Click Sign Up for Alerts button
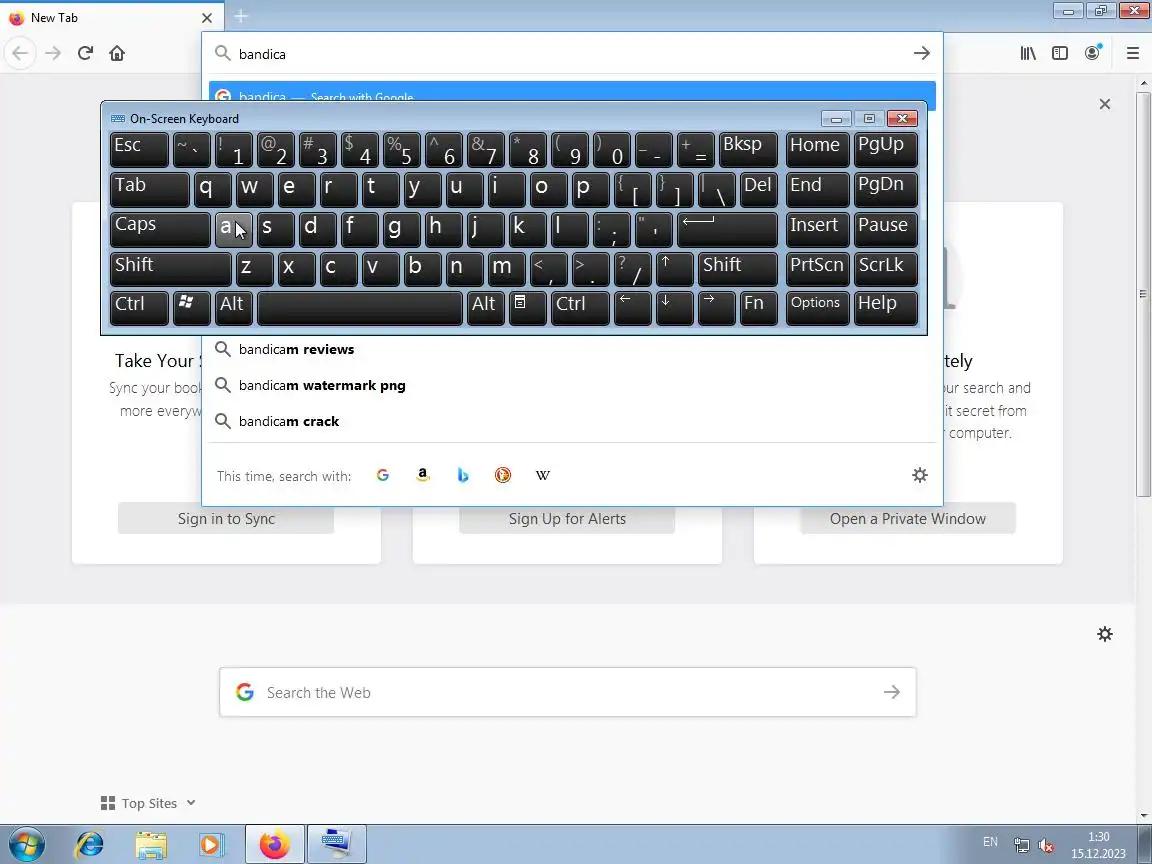This screenshot has width=1152, height=864. coord(567,519)
